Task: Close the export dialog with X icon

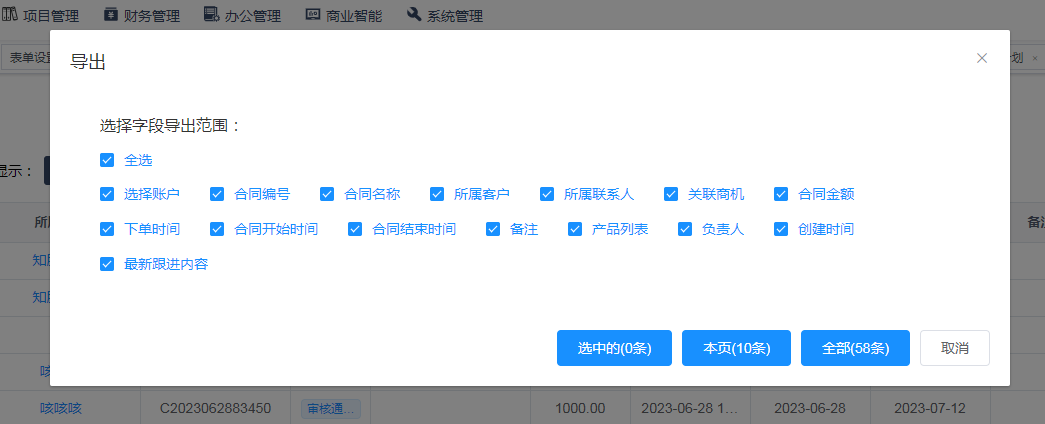Action: [982, 59]
